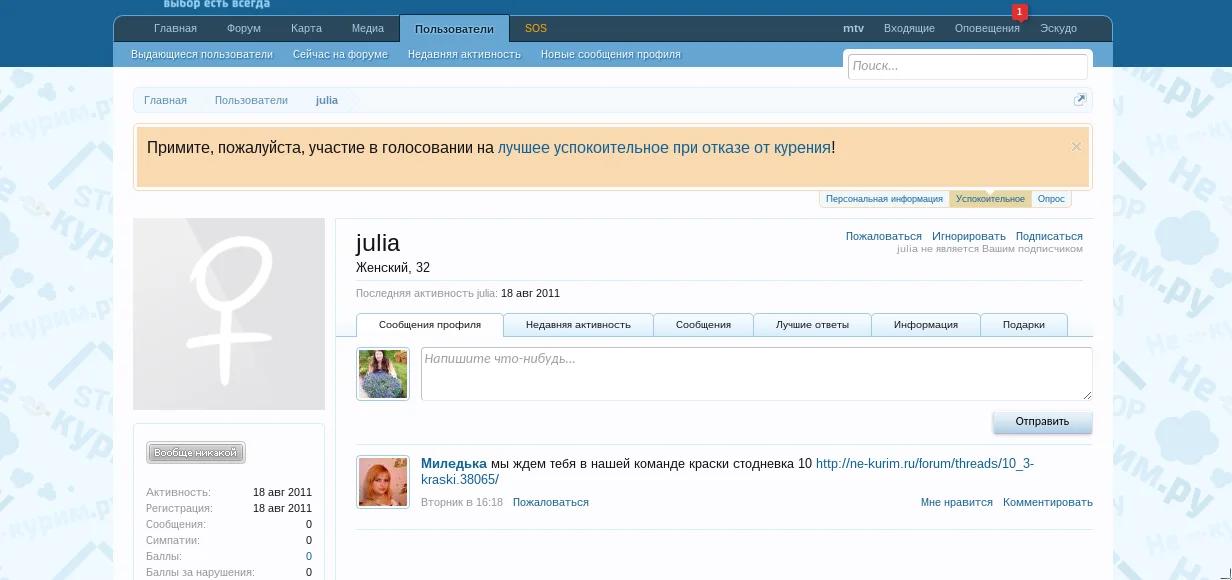Open the Информация tab
Image resolution: width=1232 pixels, height=580 pixels.
point(925,325)
